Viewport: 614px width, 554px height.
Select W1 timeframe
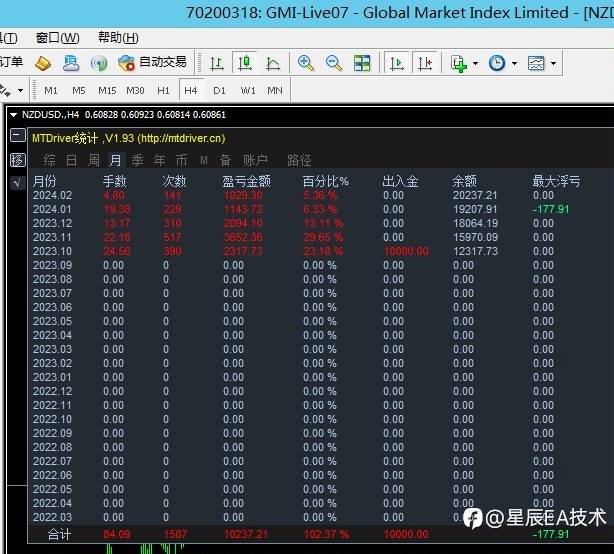click(x=248, y=91)
